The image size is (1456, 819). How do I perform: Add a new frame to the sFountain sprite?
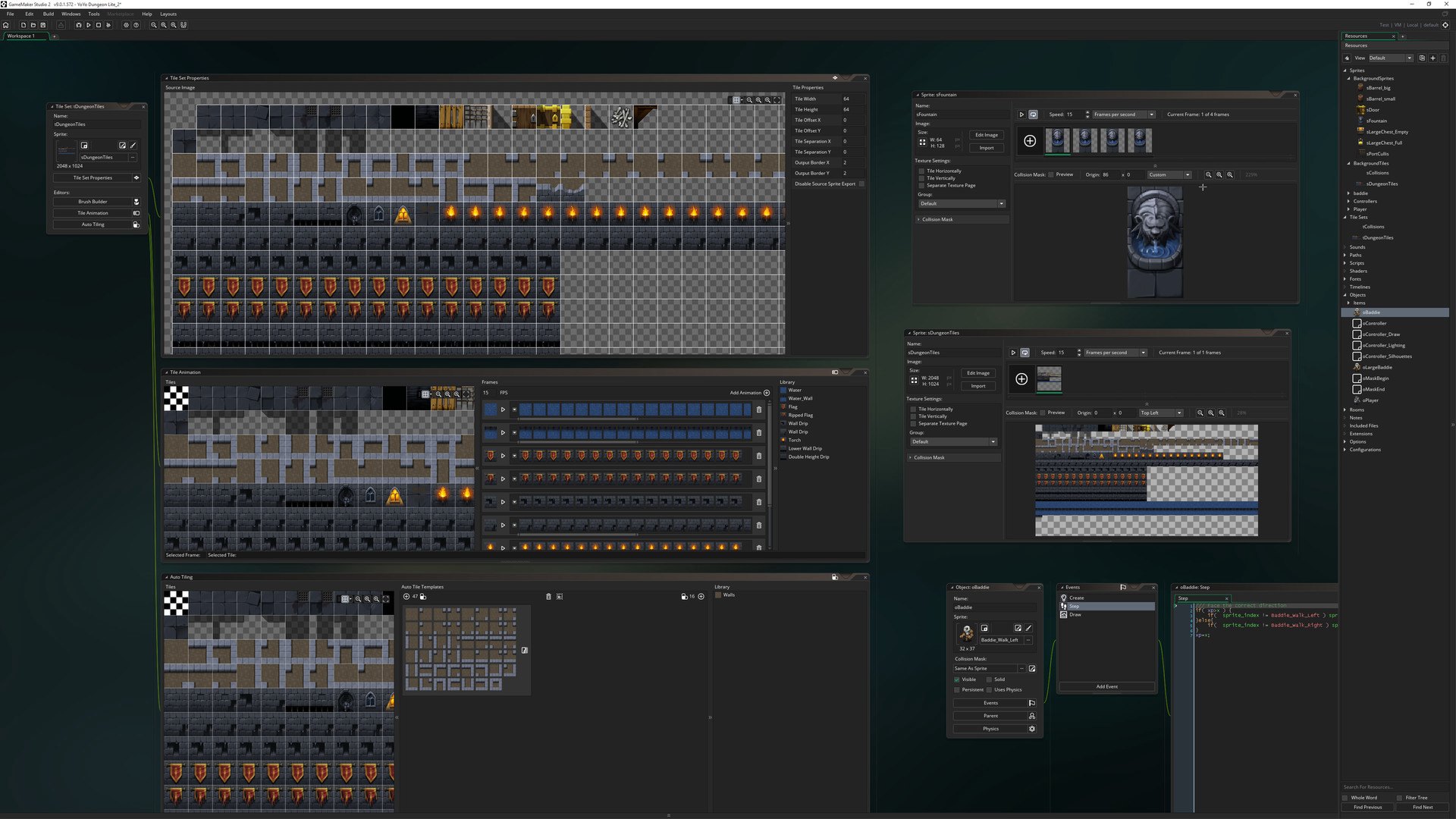pos(1029,141)
